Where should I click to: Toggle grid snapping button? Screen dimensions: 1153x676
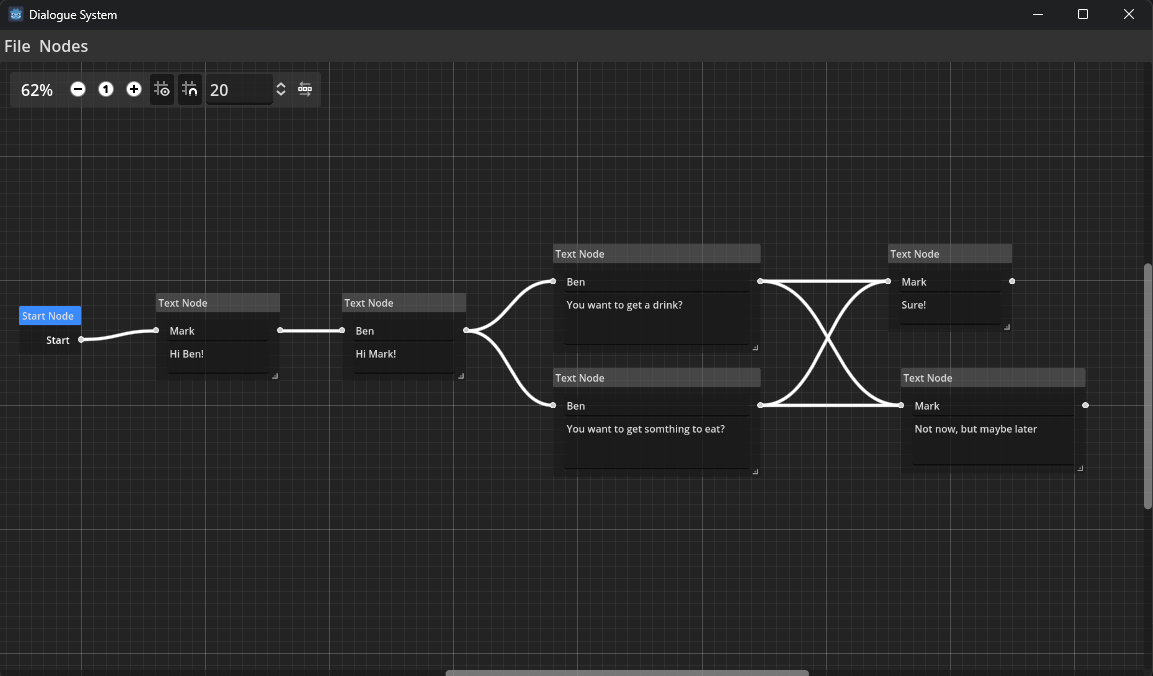pyautogui.click(x=190, y=90)
